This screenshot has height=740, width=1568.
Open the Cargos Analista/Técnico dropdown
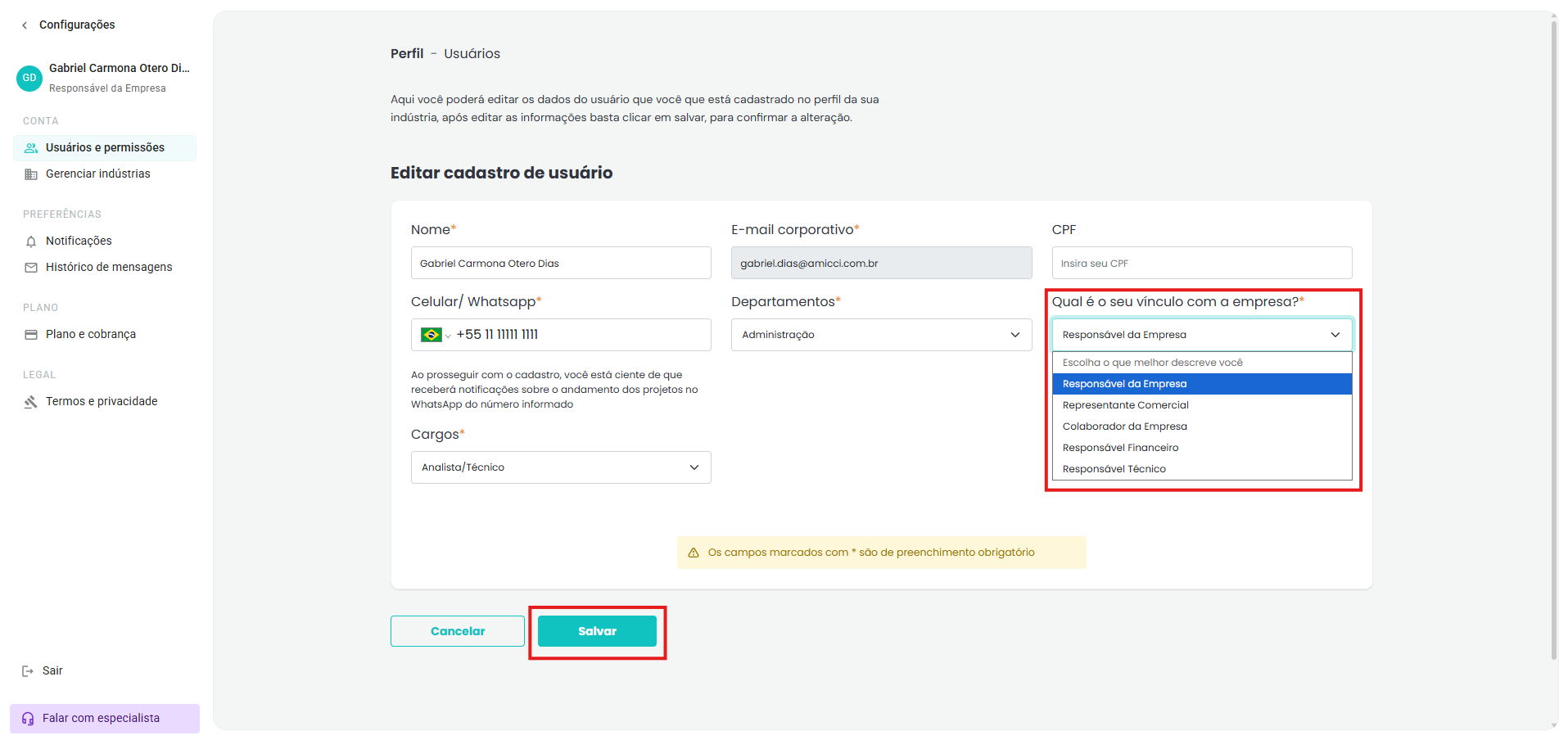tap(561, 467)
